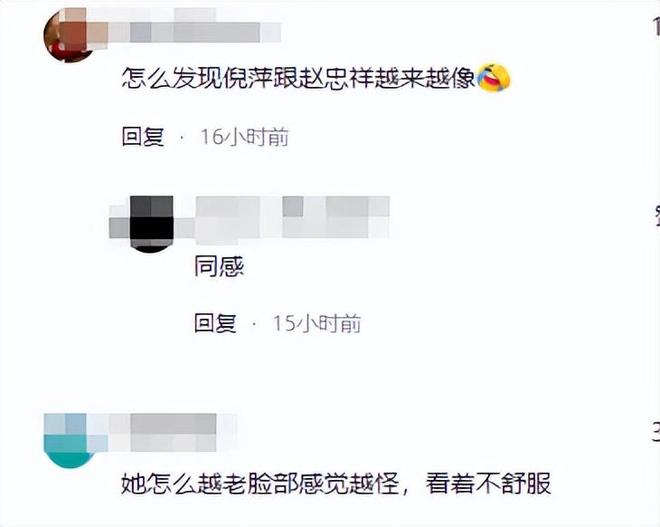Tap 回复 beside the 16小时前 timestamp
This screenshot has height=527, width=660.
click(x=143, y=137)
